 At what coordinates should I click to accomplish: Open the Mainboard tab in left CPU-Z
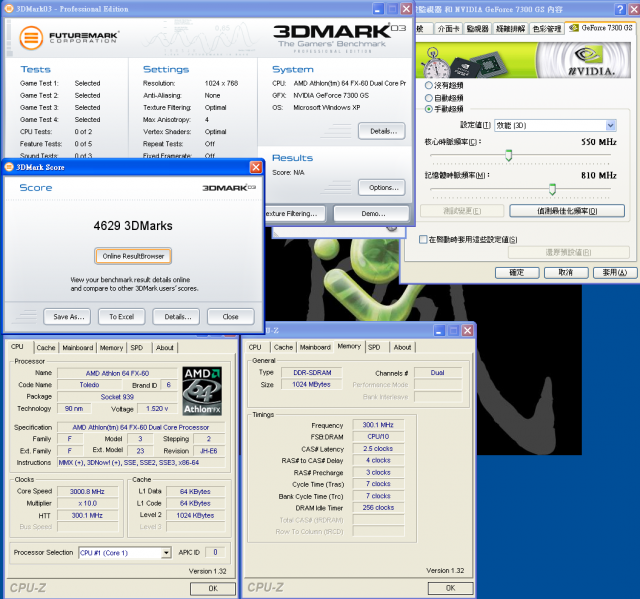(78, 348)
